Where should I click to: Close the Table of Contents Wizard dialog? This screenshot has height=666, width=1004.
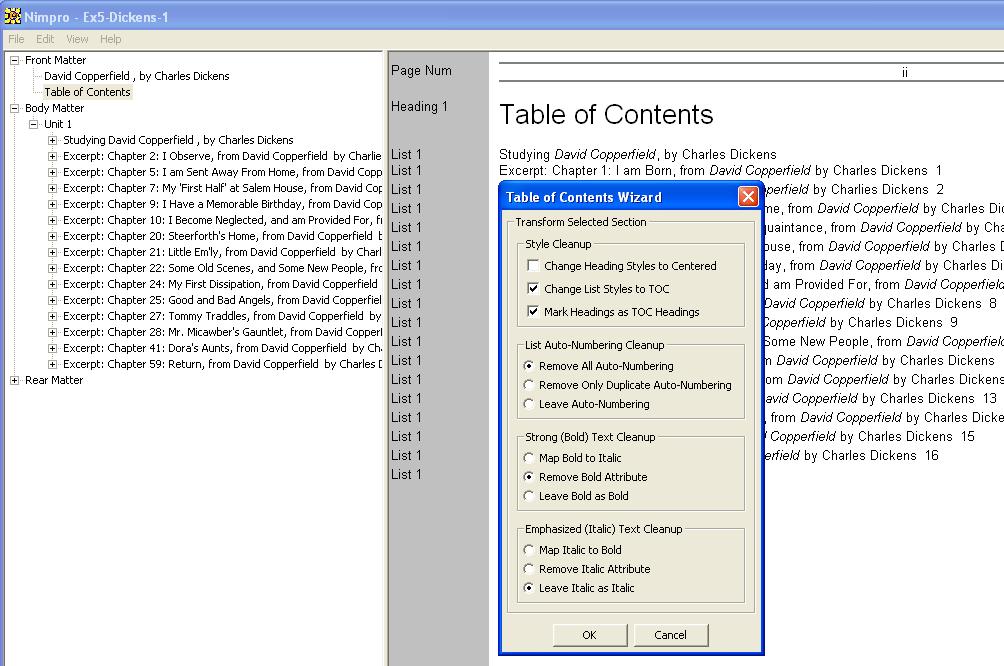pos(748,197)
